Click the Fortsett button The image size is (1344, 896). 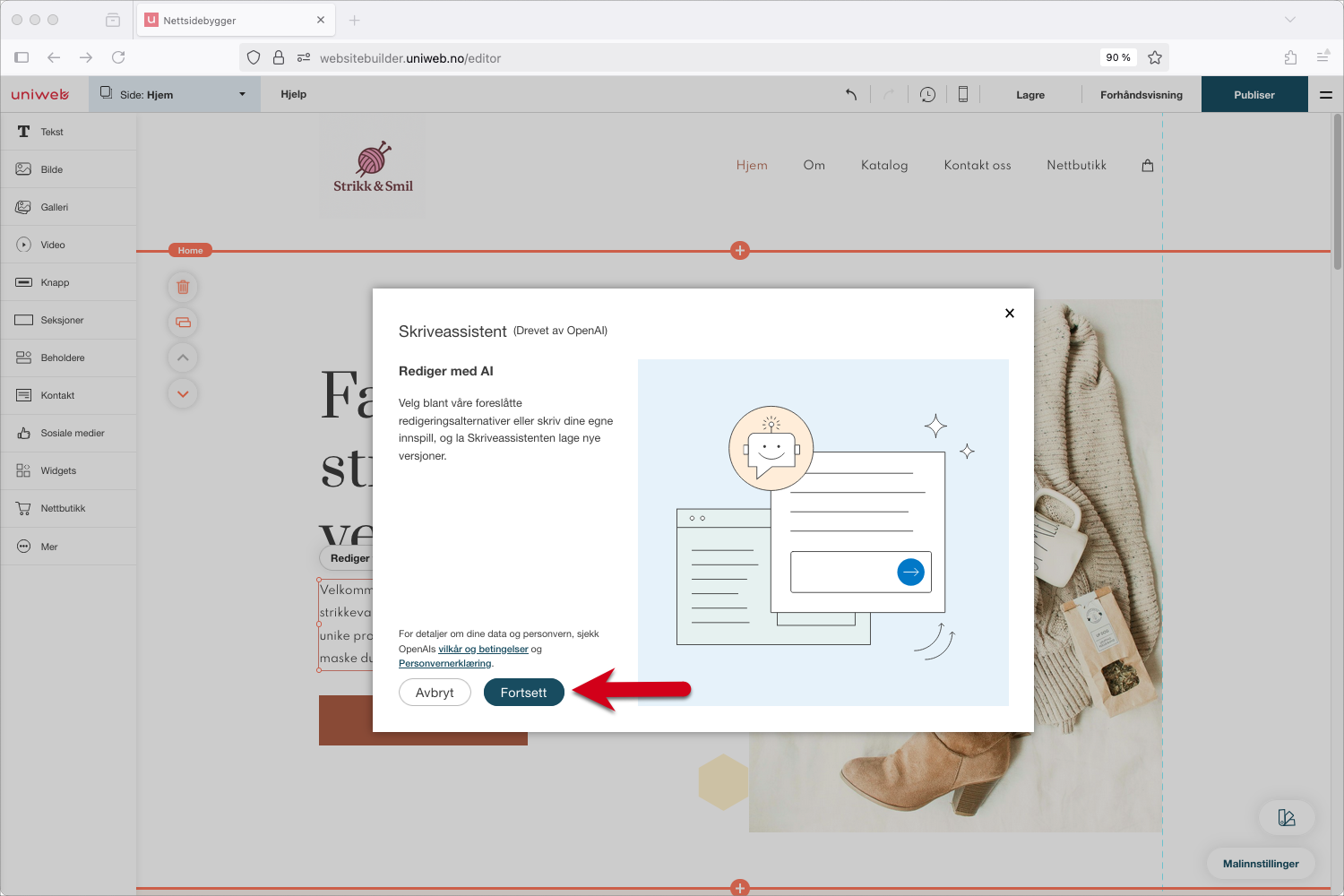tap(523, 693)
